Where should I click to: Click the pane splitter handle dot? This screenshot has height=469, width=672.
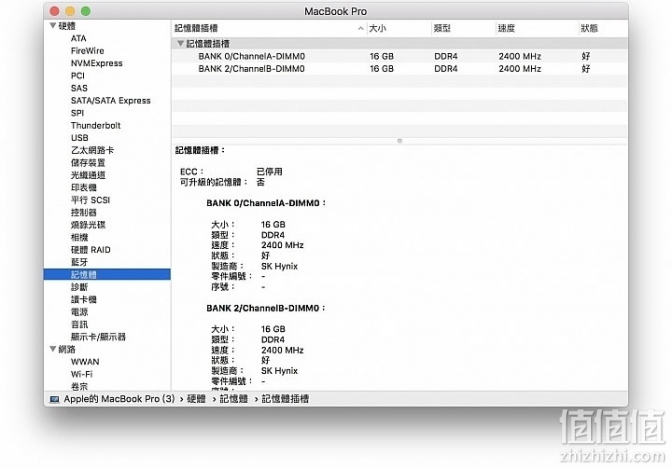399,141
